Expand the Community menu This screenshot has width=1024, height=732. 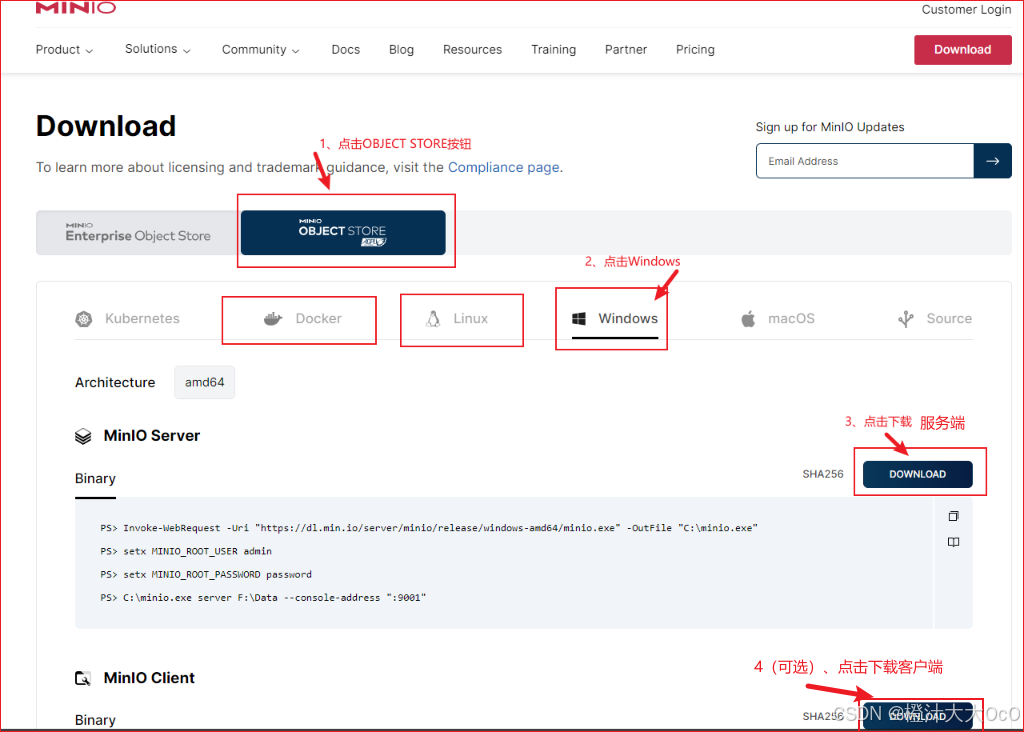(x=260, y=50)
